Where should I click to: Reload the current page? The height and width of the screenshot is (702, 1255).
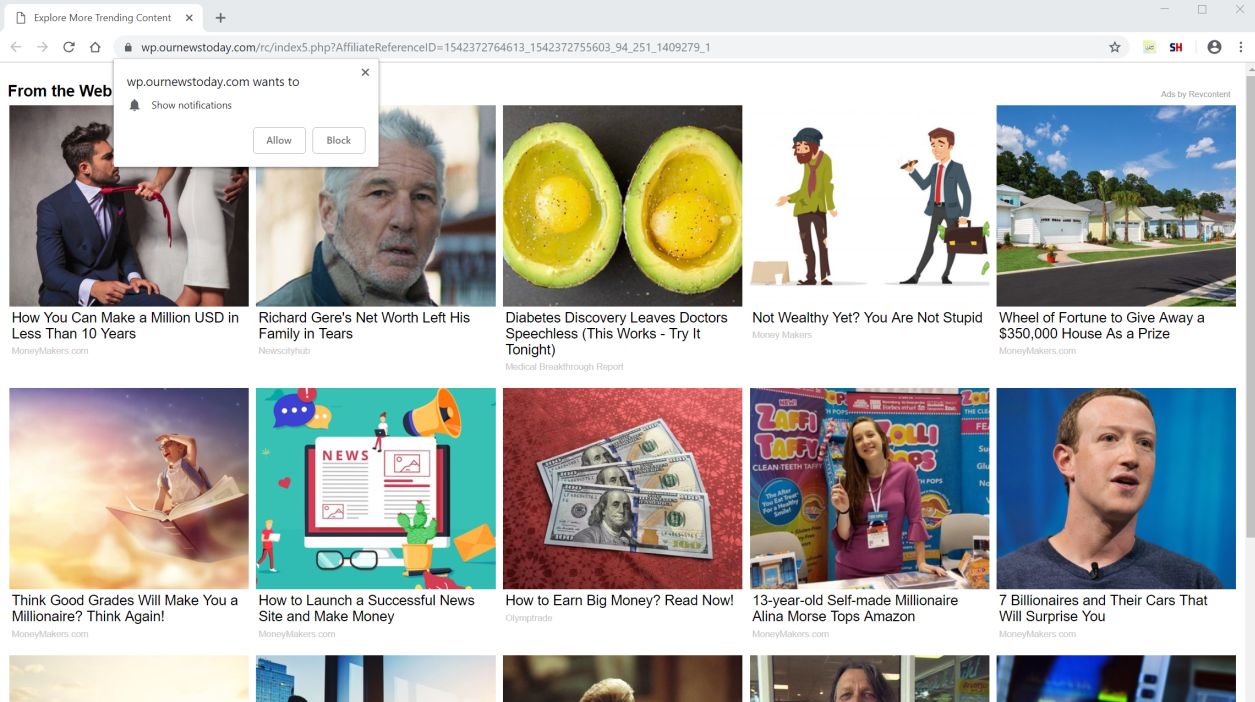point(69,47)
